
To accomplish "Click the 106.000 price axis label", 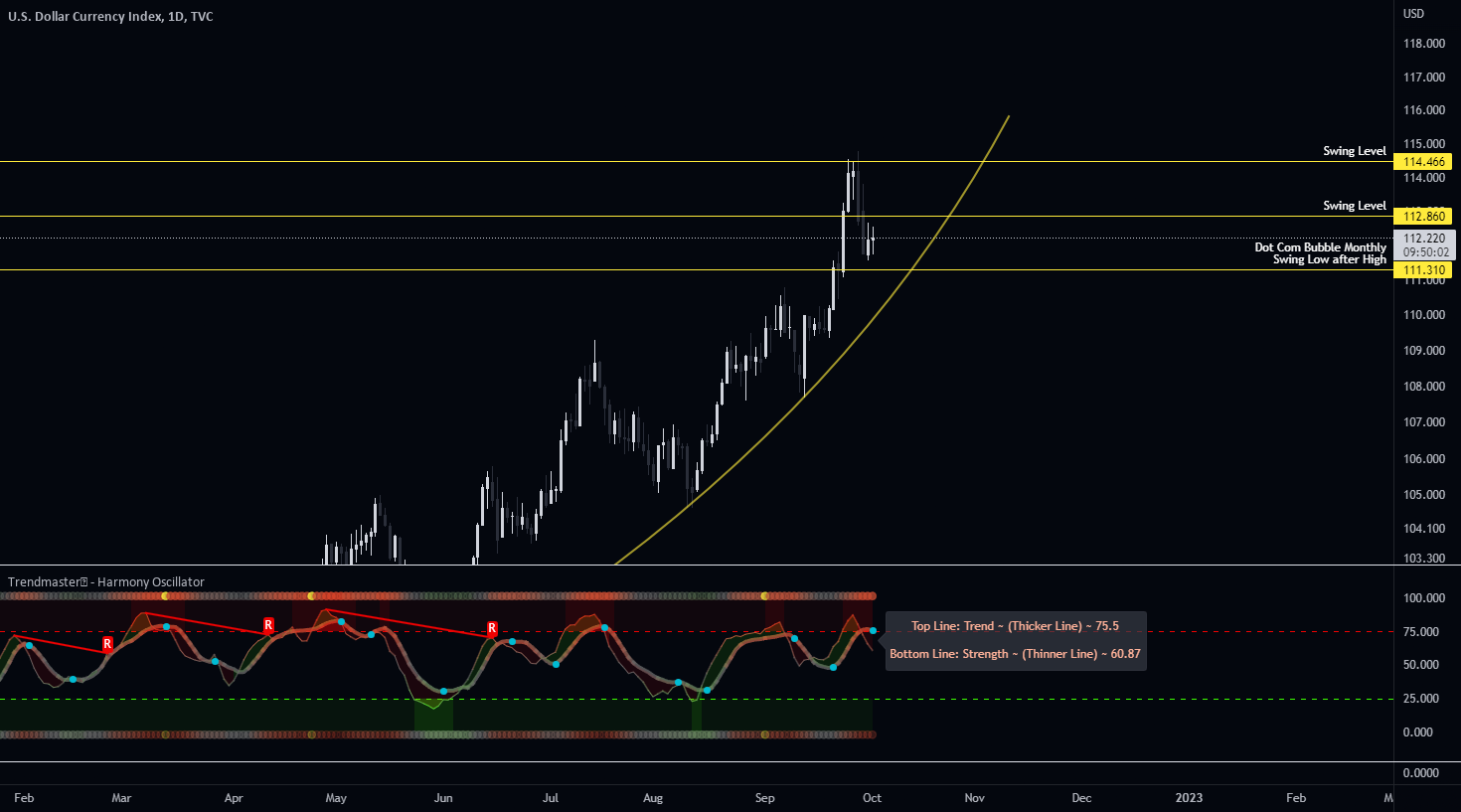I will (x=1424, y=459).
